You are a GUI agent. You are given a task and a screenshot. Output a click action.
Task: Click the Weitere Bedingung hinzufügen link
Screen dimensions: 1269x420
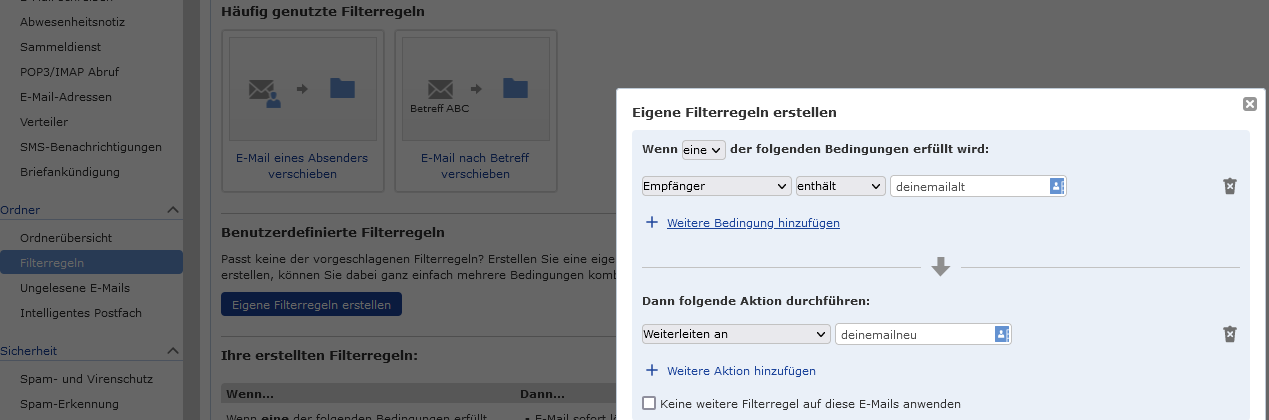coord(753,223)
